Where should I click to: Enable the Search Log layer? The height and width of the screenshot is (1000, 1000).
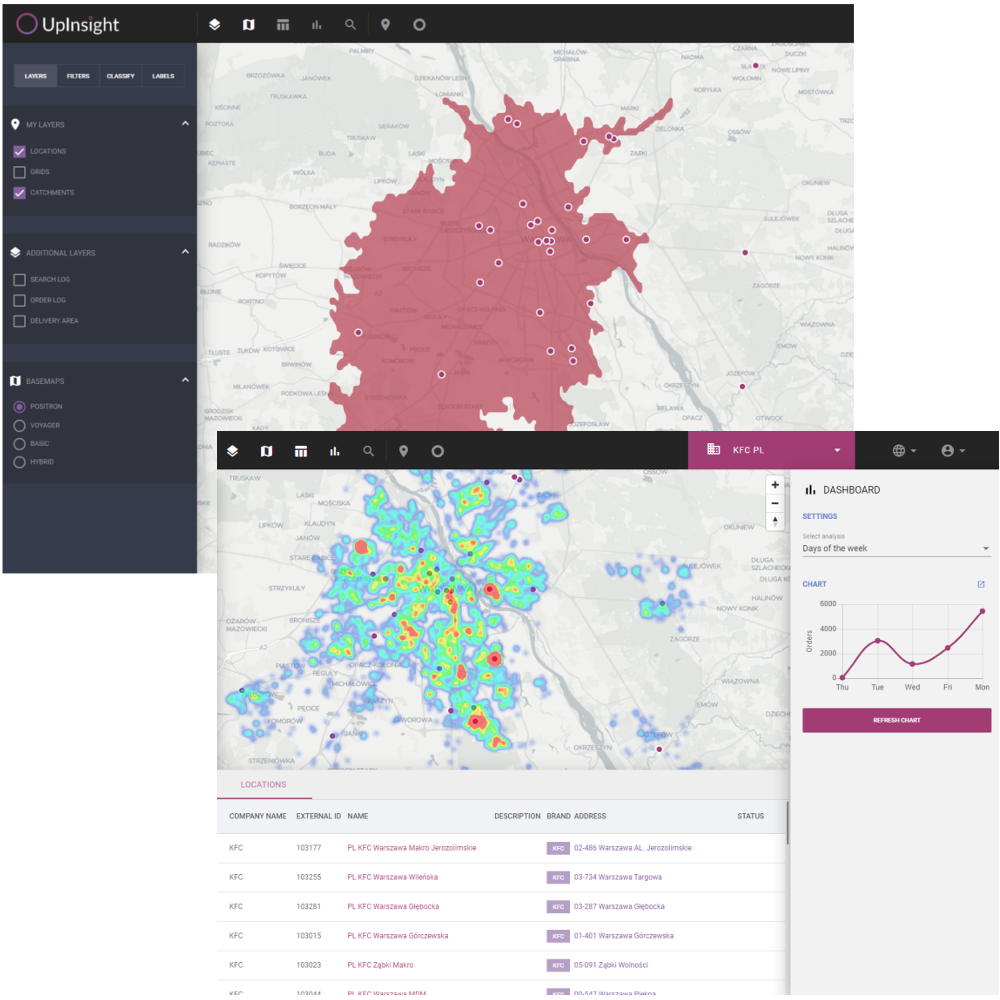pyautogui.click(x=19, y=279)
